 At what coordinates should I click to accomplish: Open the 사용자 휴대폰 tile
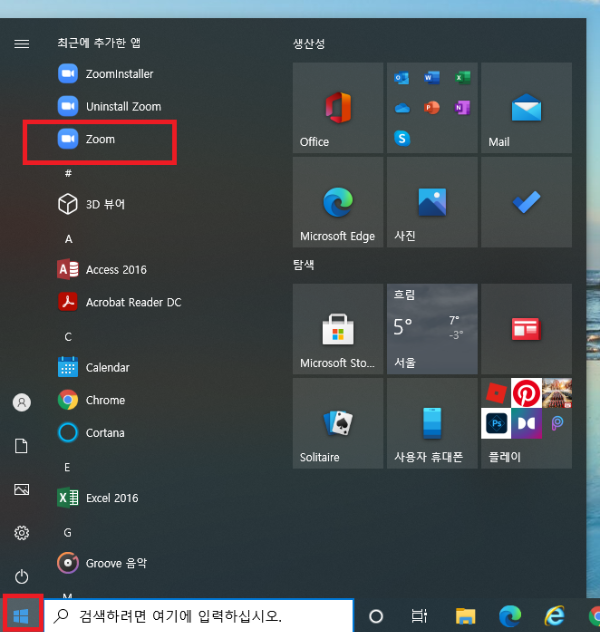pyautogui.click(x=432, y=423)
